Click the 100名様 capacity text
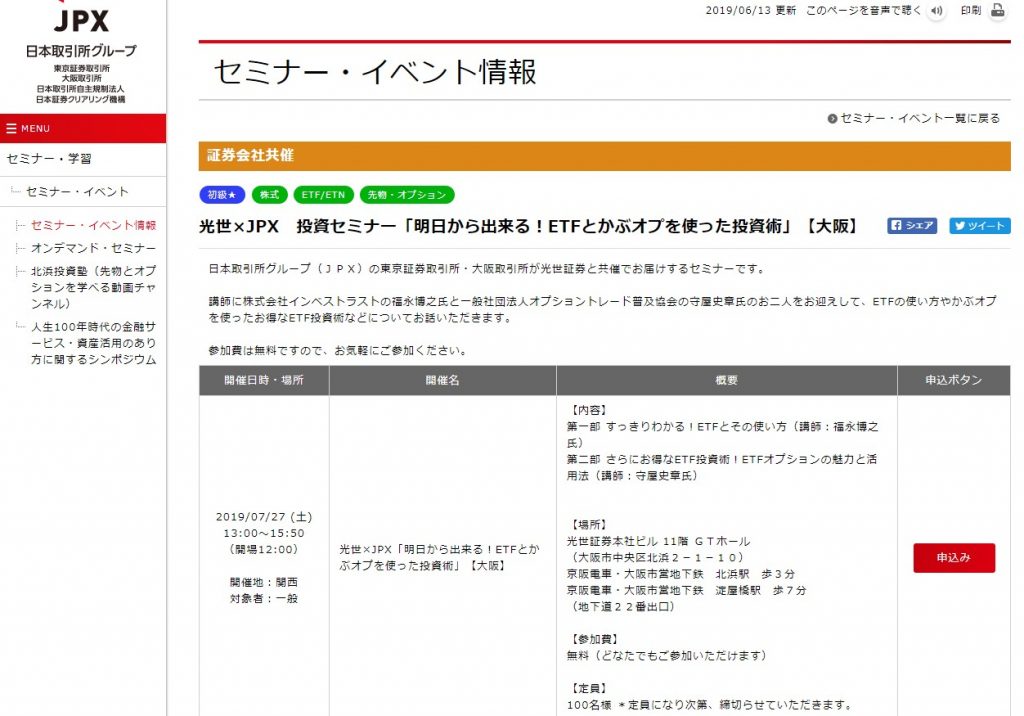Viewport: 1024px width, 716px height. [x=711, y=705]
